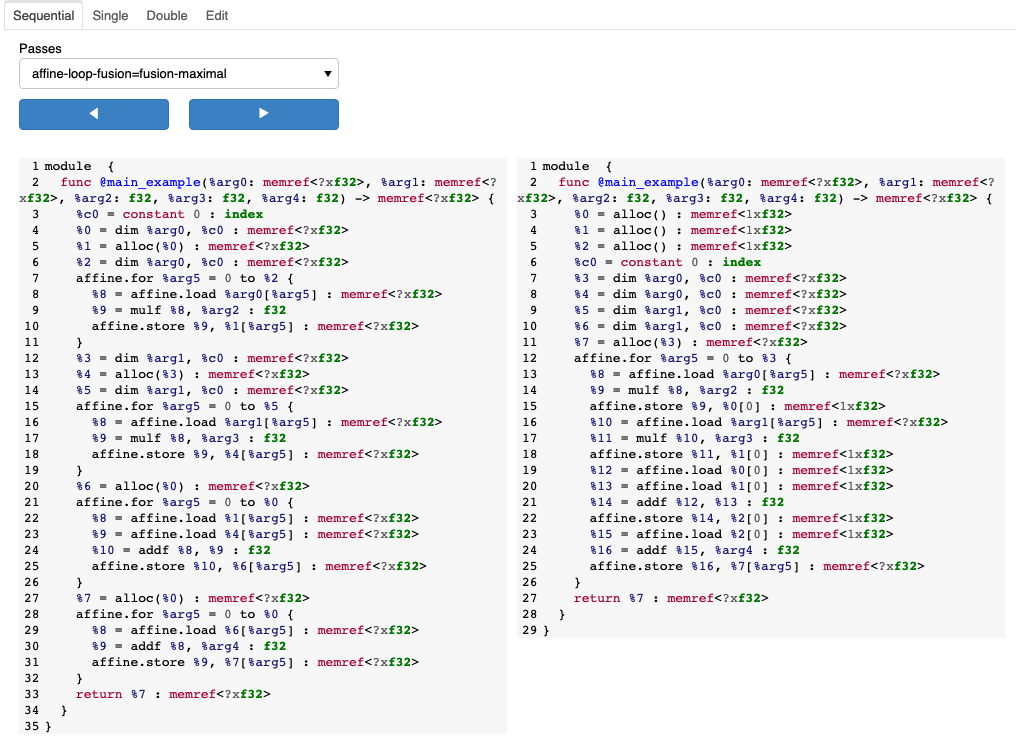Switch to the Sequential tab

(x=43, y=16)
